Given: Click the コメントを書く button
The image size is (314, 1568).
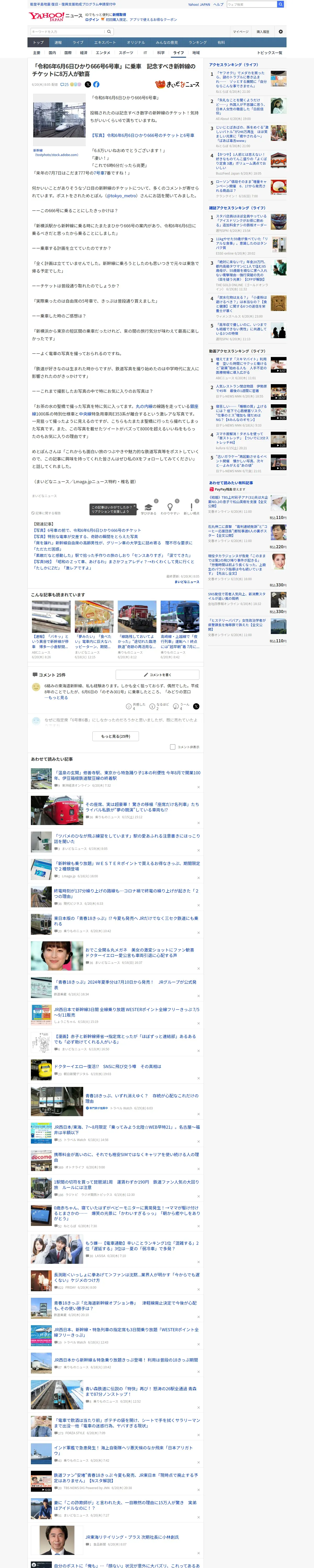Looking at the screenshot, I should click(x=157, y=675).
